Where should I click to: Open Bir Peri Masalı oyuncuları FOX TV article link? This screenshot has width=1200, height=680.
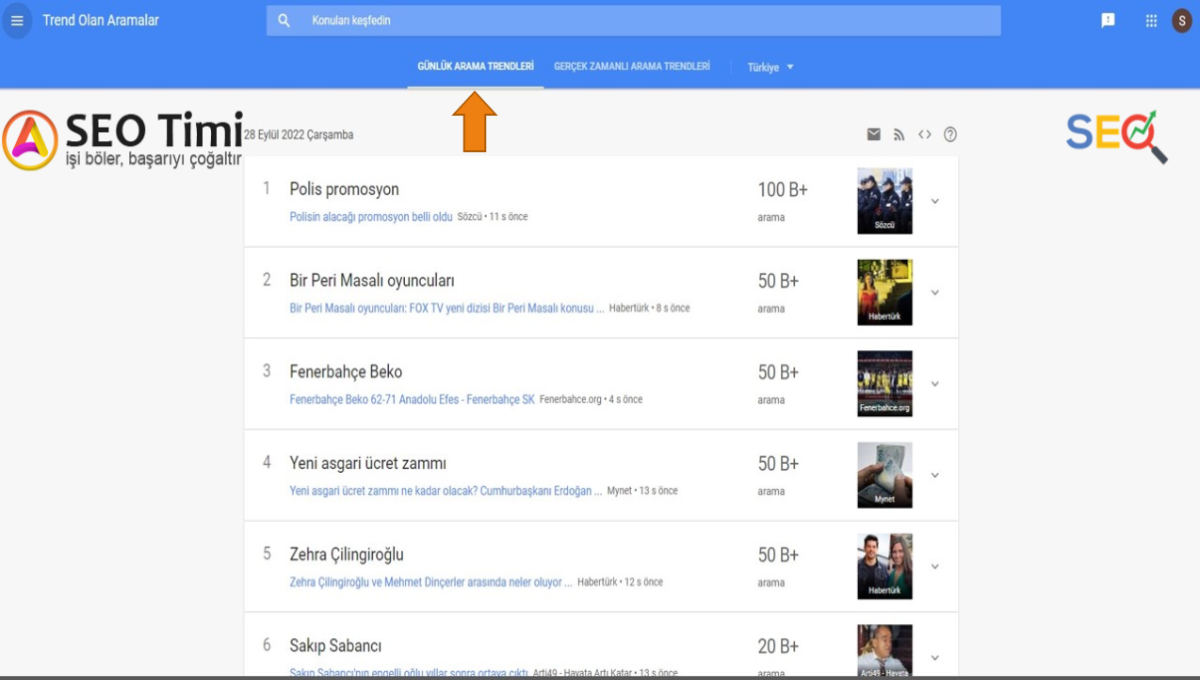tap(447, 308)
